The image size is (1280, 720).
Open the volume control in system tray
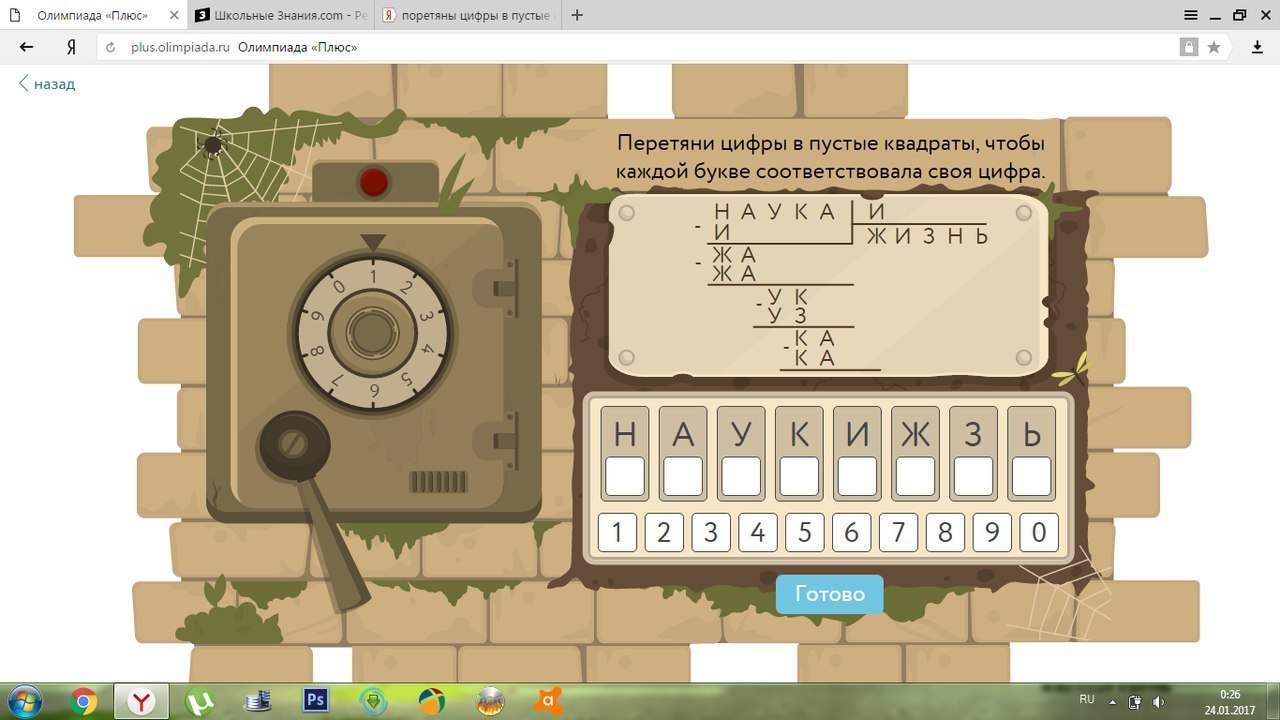[1158, 701]
